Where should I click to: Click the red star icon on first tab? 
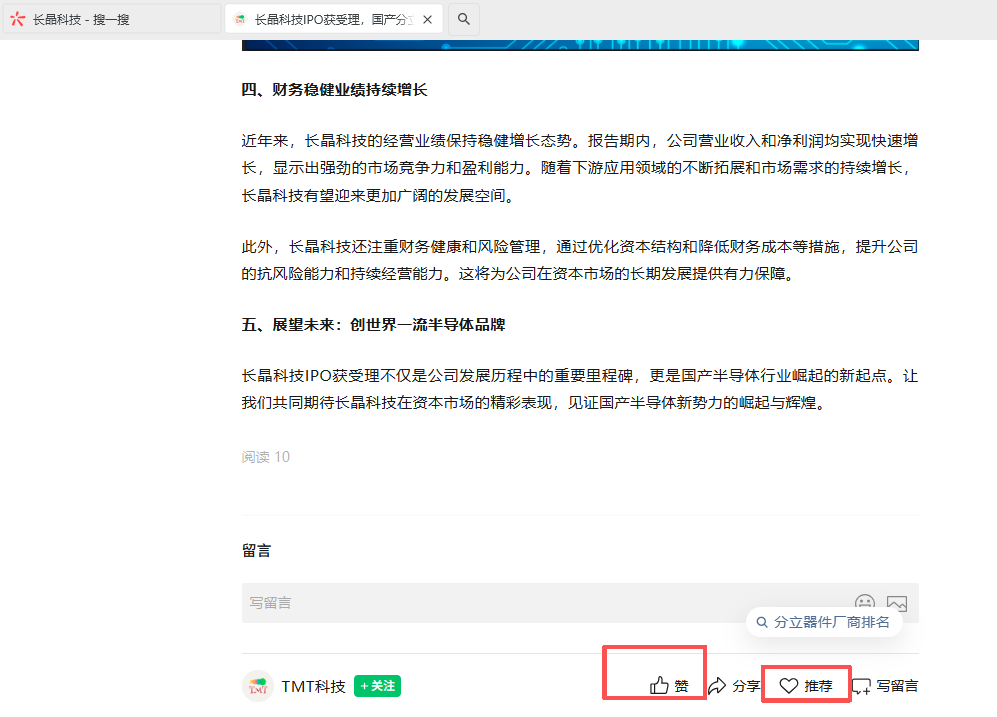pyautogui.click(x=18, y=20)
